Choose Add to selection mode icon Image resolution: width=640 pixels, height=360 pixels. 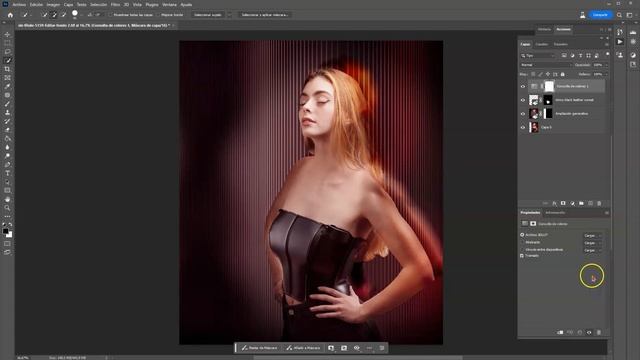pos(54,15)
